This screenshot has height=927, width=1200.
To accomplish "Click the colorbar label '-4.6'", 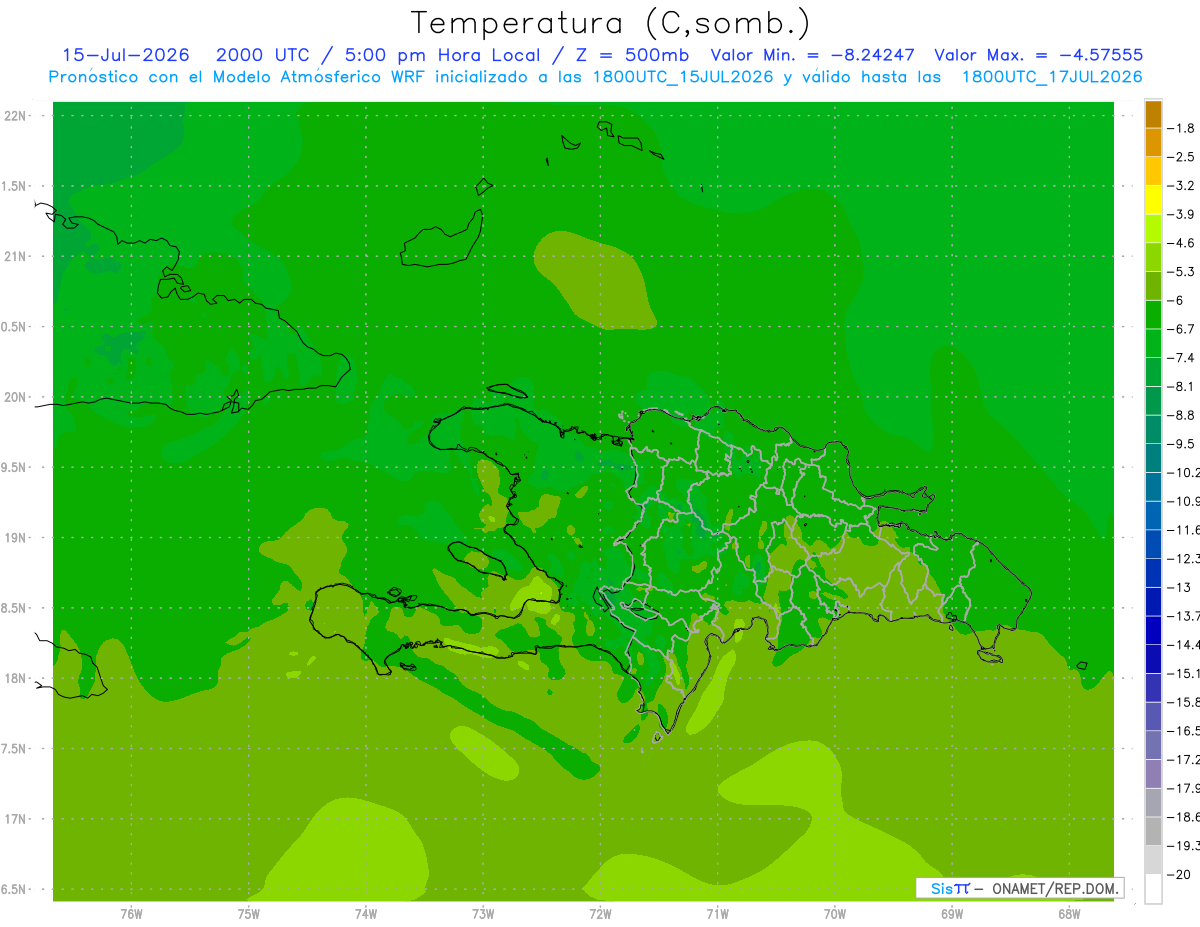I will (x=1181, y=243).
